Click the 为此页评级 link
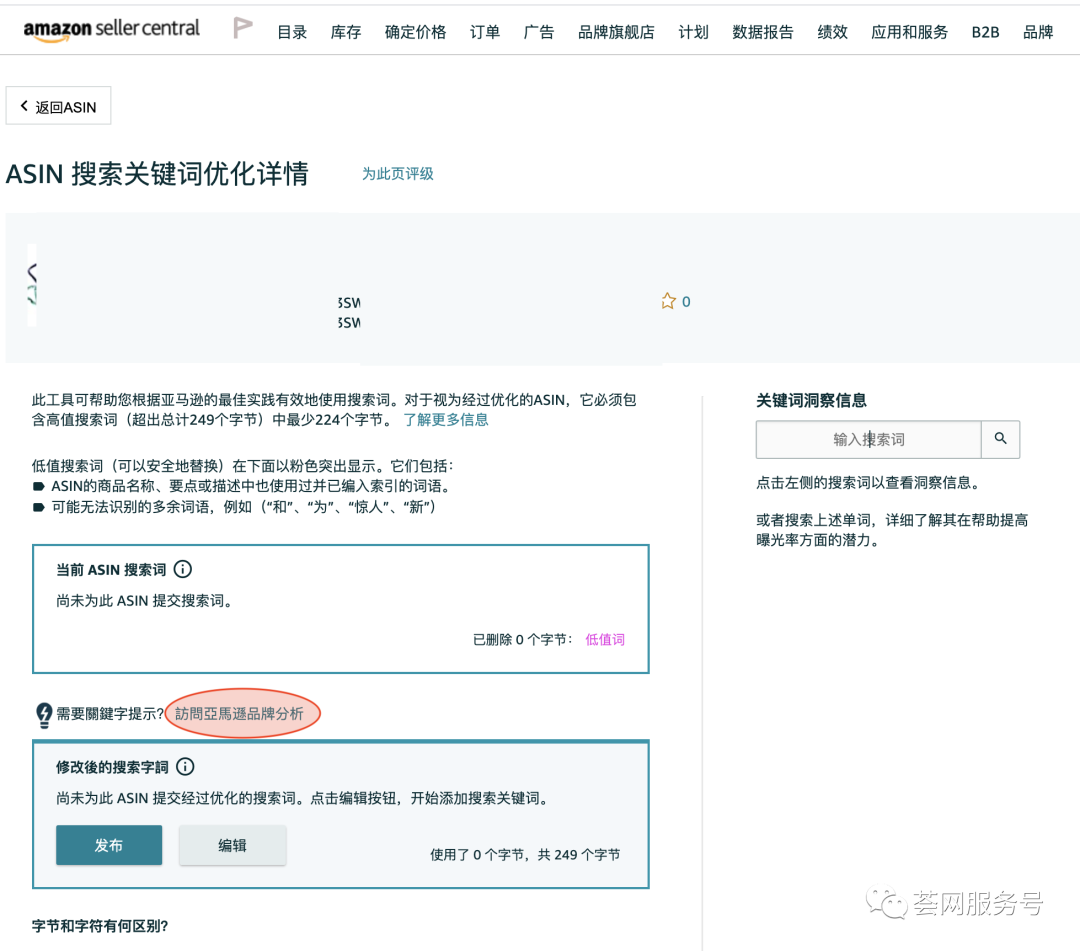 point(398,174)
